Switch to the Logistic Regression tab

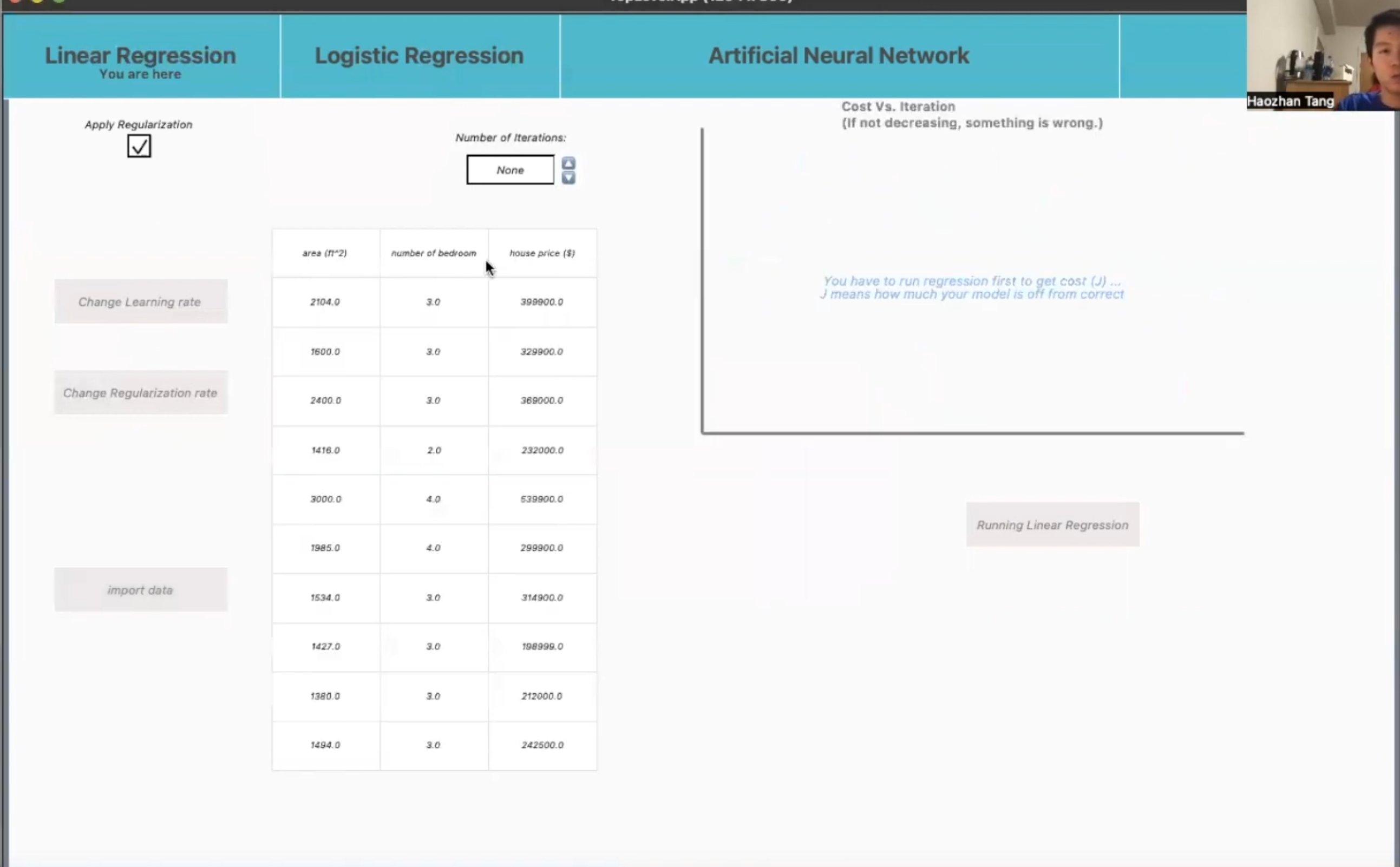click(x=419, y=56)
